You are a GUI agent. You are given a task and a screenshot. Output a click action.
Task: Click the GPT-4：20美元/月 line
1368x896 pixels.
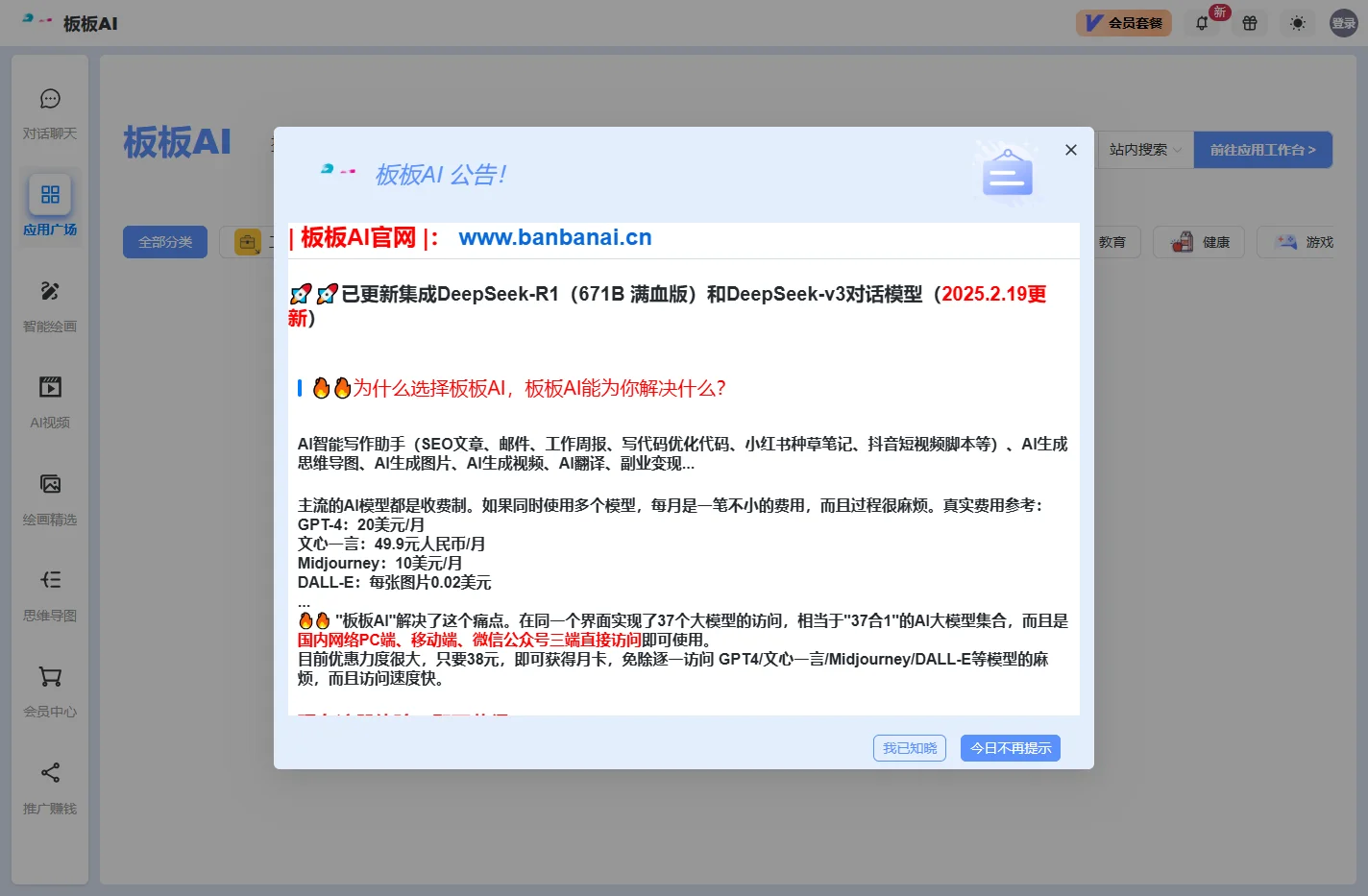361,524
